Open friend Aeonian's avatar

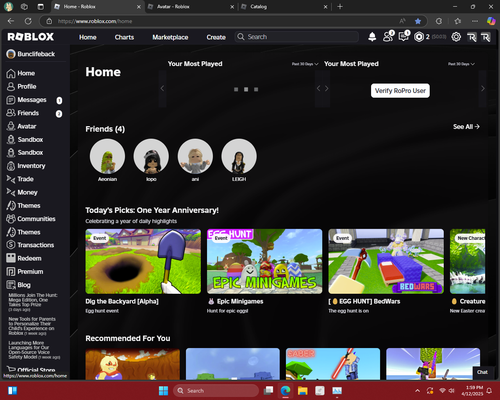click(107, 156)
